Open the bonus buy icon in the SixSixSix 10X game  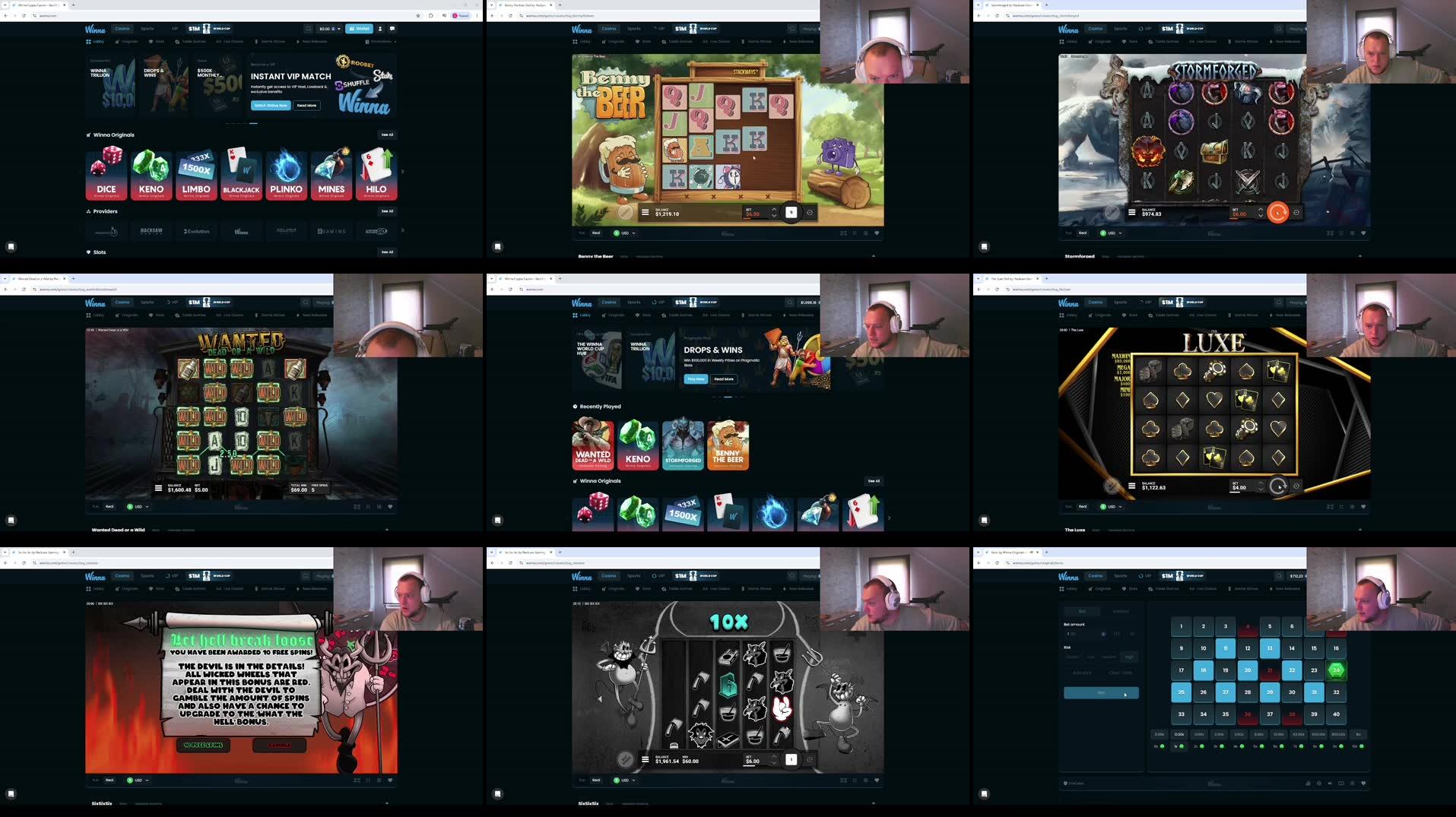[x=626, y=758]
